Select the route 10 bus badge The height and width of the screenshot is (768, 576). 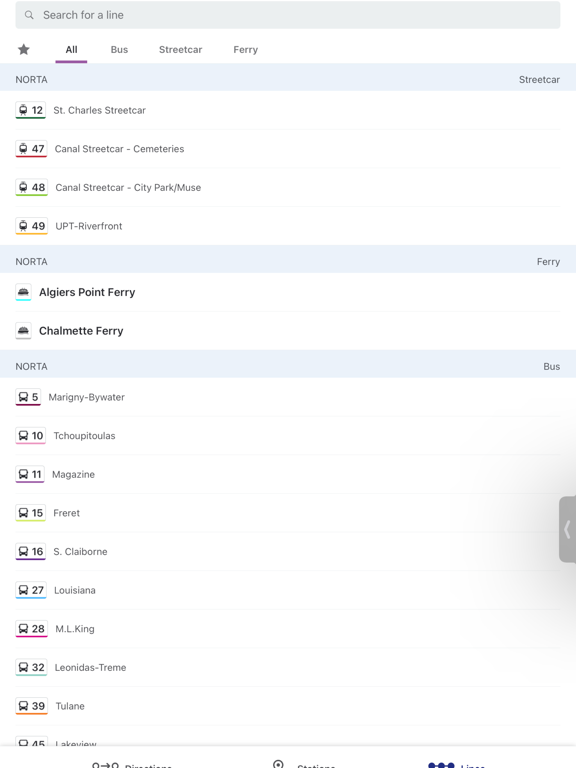[30, 436]
